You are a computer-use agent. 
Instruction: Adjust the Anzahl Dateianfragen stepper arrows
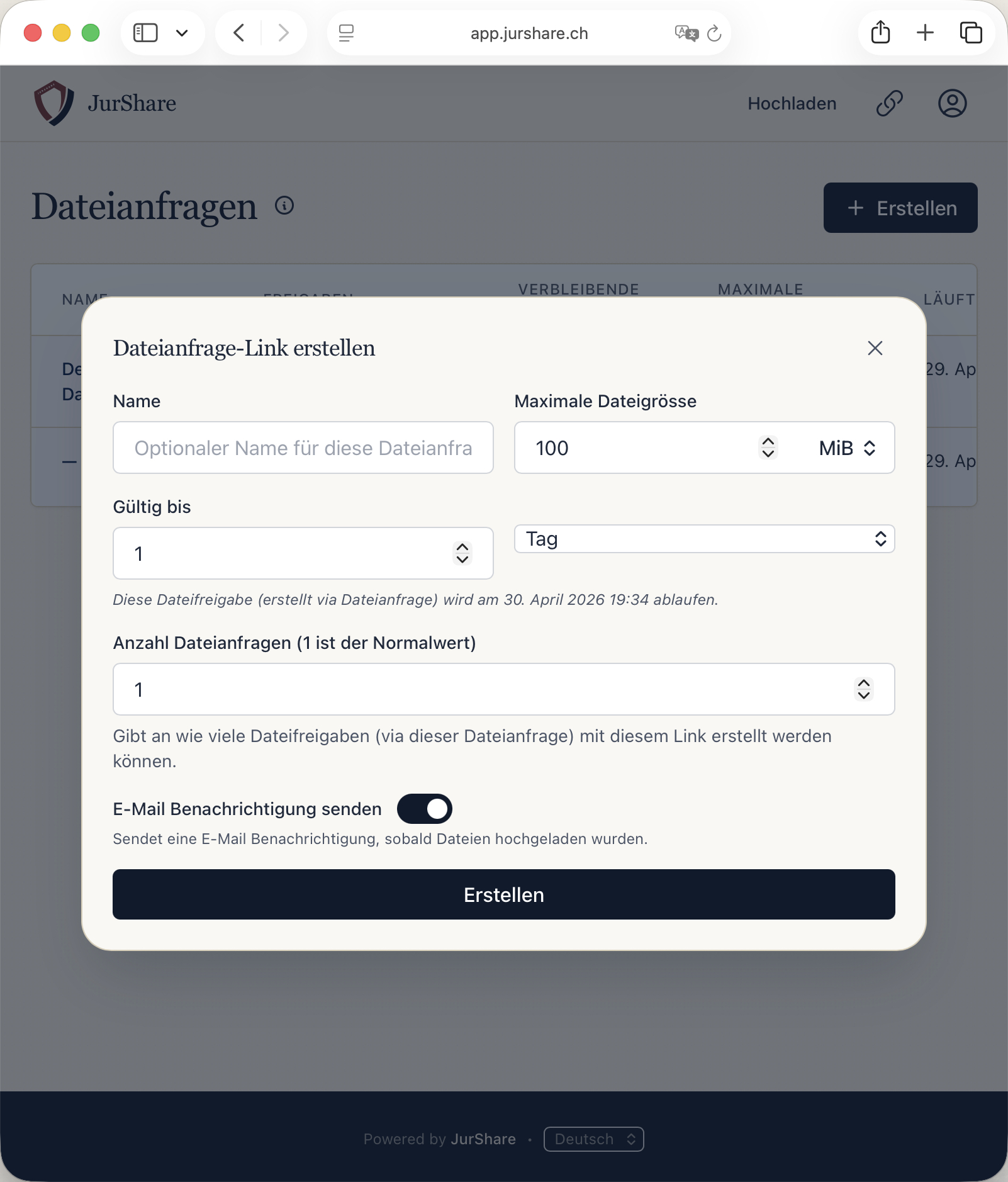tap(863, 689)
